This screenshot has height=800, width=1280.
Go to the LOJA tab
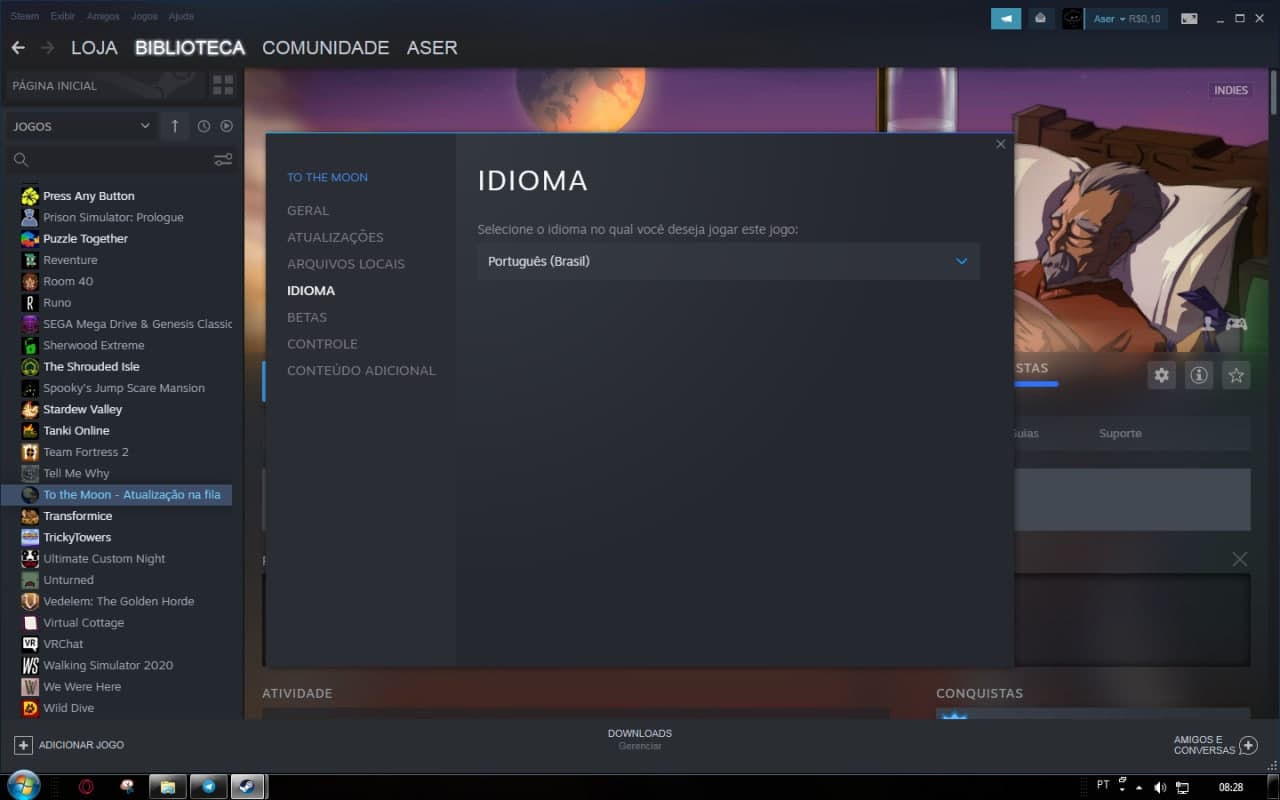click(94, 48)
